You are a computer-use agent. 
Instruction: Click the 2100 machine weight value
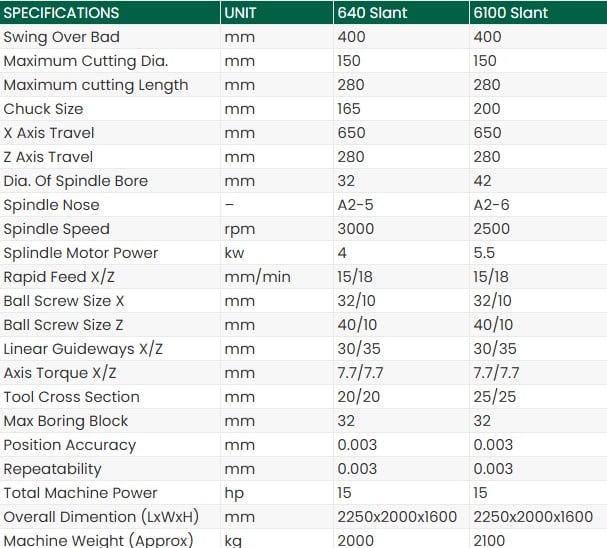[x=489, y=541]
